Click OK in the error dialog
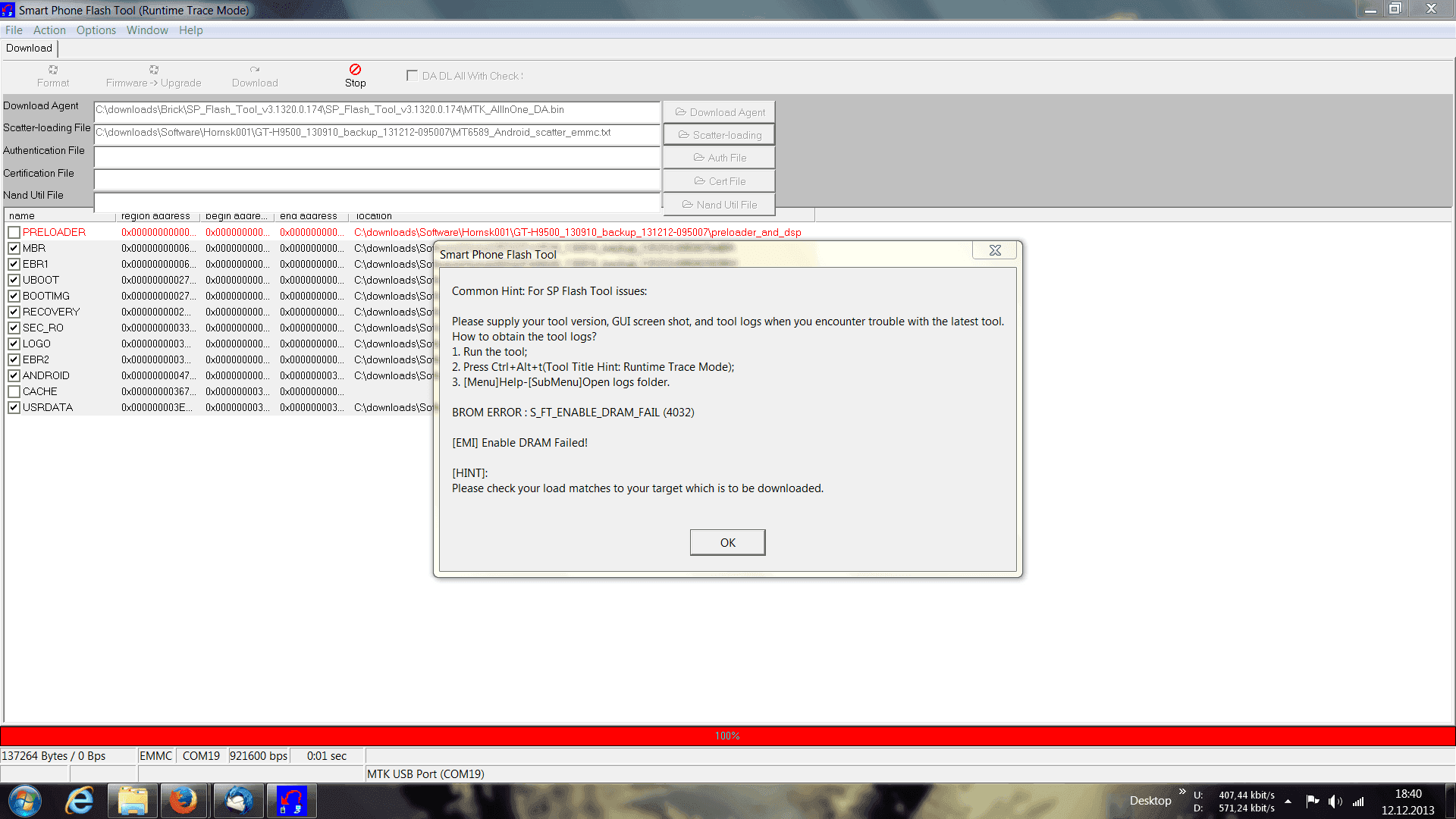 727,542
